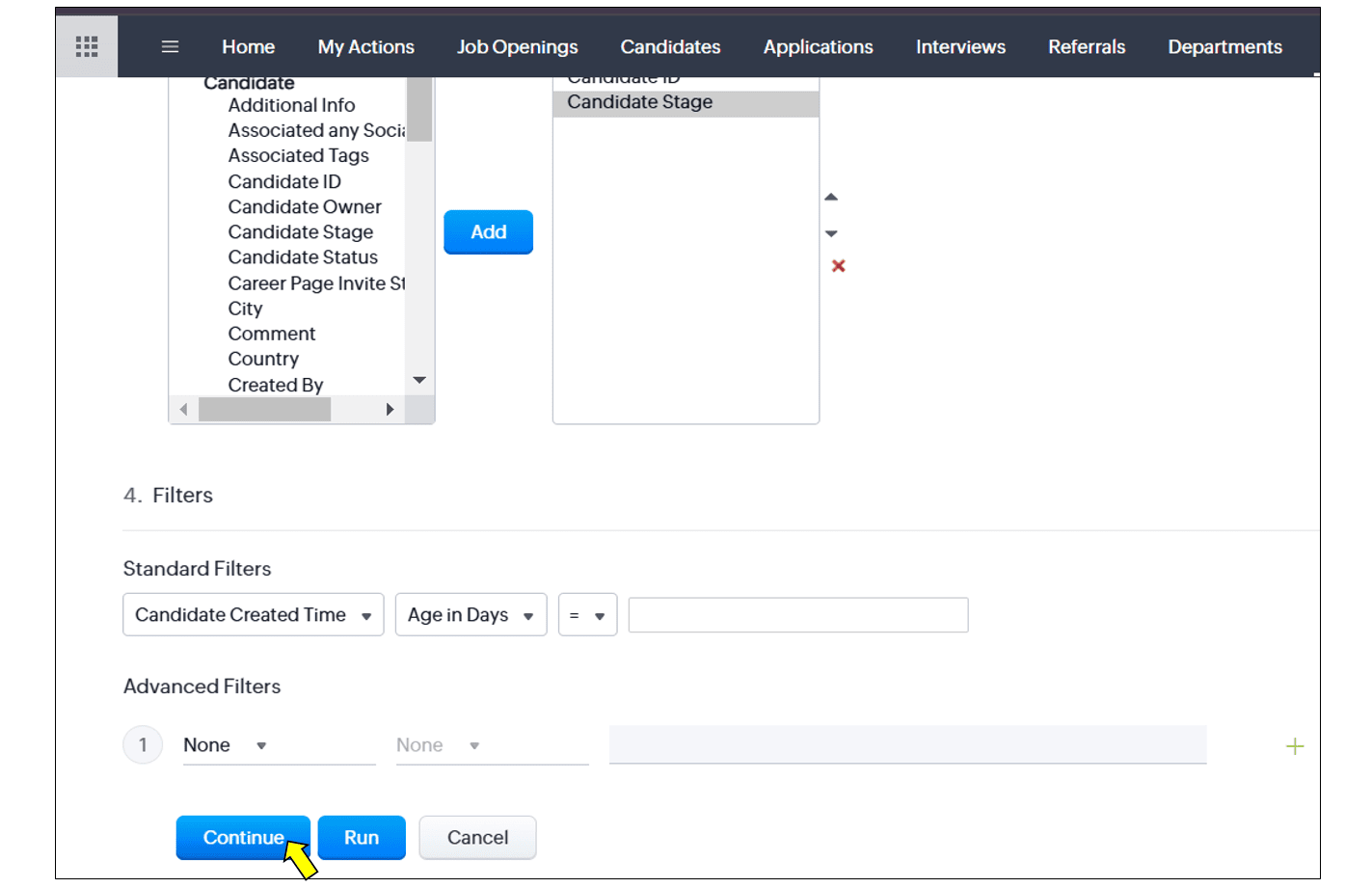Viewport: 1372px width, 888px height.
Task: Select Career Page Invite field
Action: click(316, 283)
